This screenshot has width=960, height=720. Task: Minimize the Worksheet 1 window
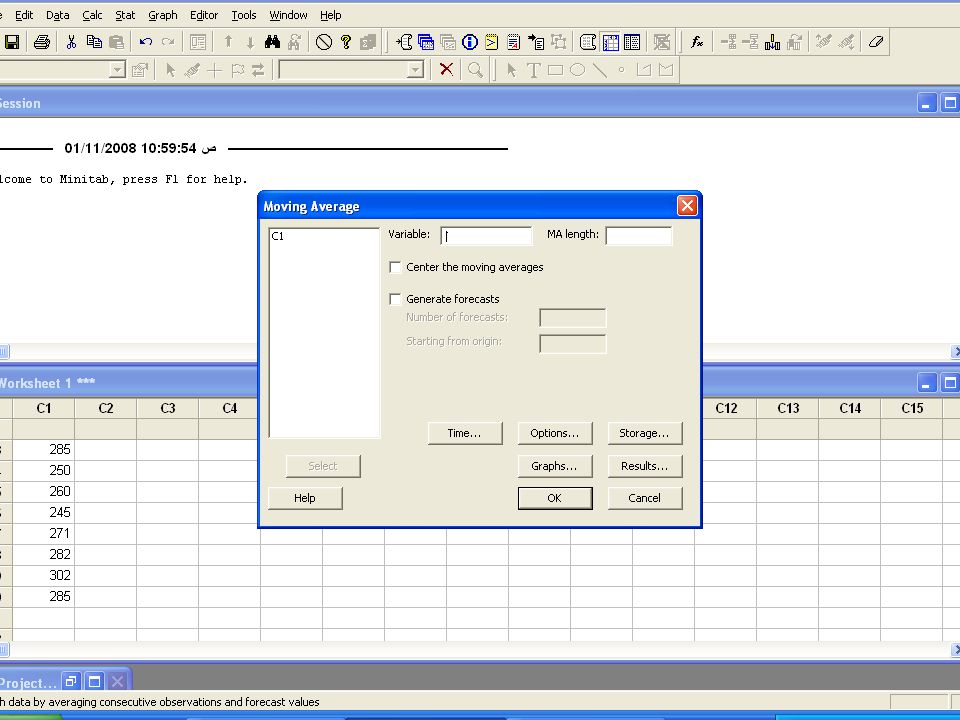926,383
